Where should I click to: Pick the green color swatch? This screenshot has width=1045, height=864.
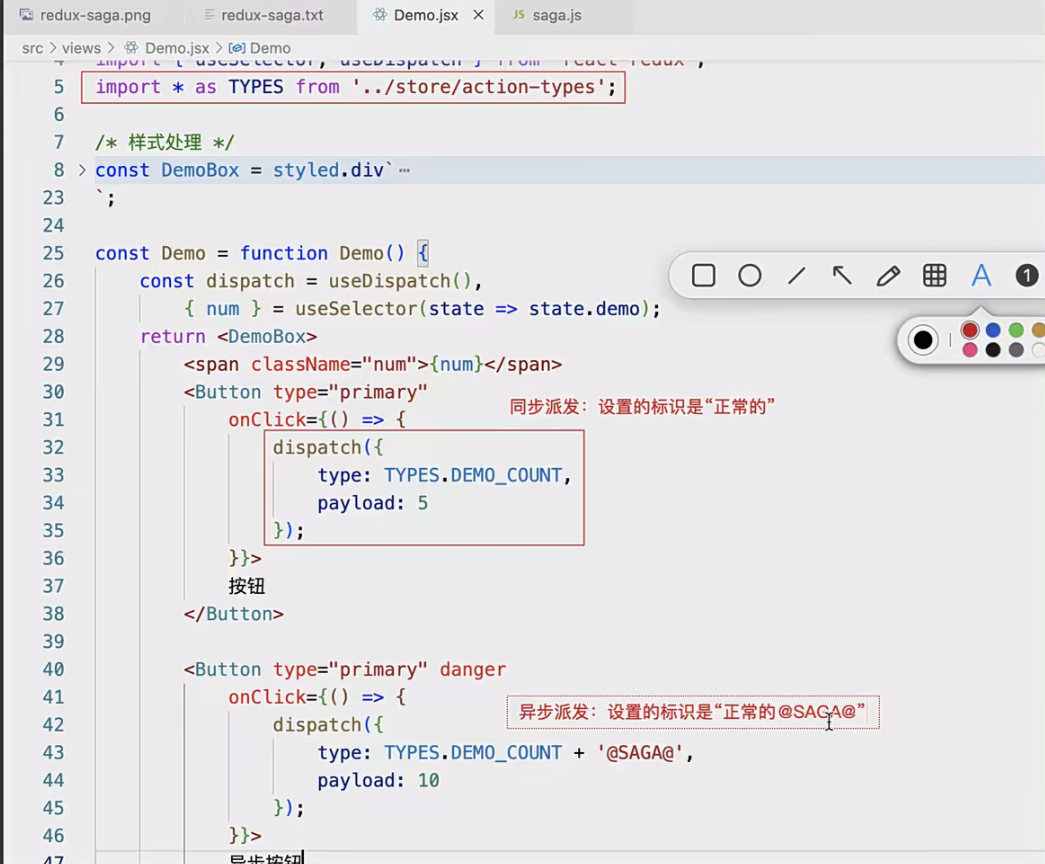pyautogui.click(x=1016, y=330)
